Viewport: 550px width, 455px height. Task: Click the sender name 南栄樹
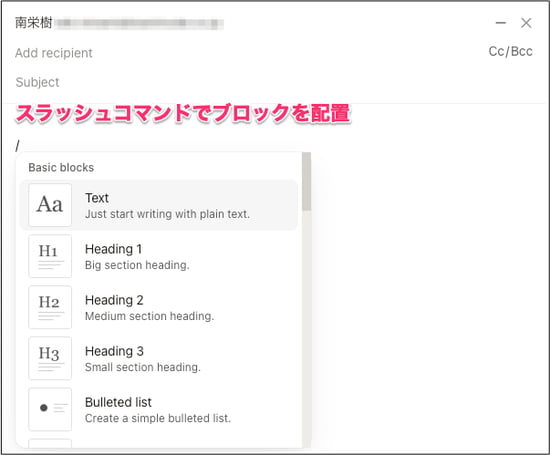pyautogui.click(x=34, y=23)
